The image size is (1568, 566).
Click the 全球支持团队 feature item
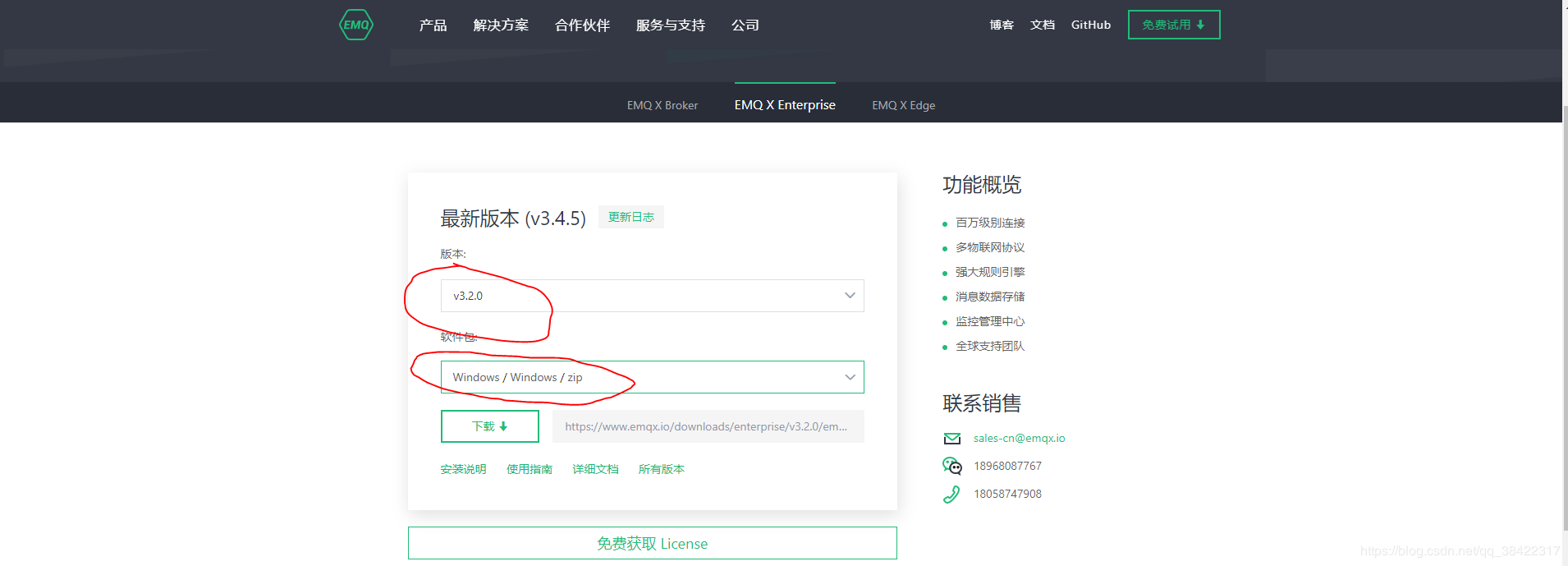(990, 346)
